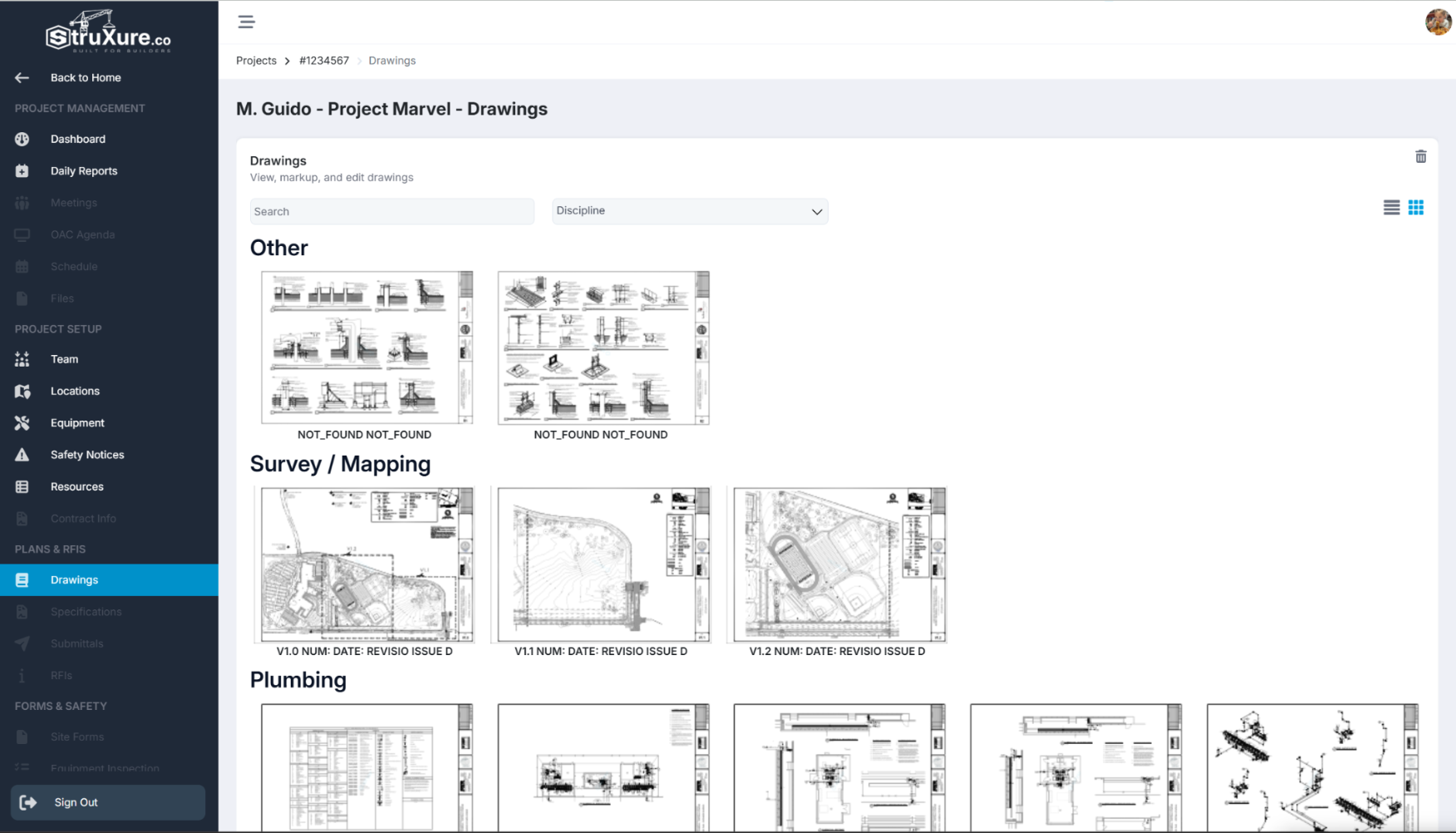Open project #1234567 link
This screenshot has width=1456, height=833.
[x=324, y=60]
